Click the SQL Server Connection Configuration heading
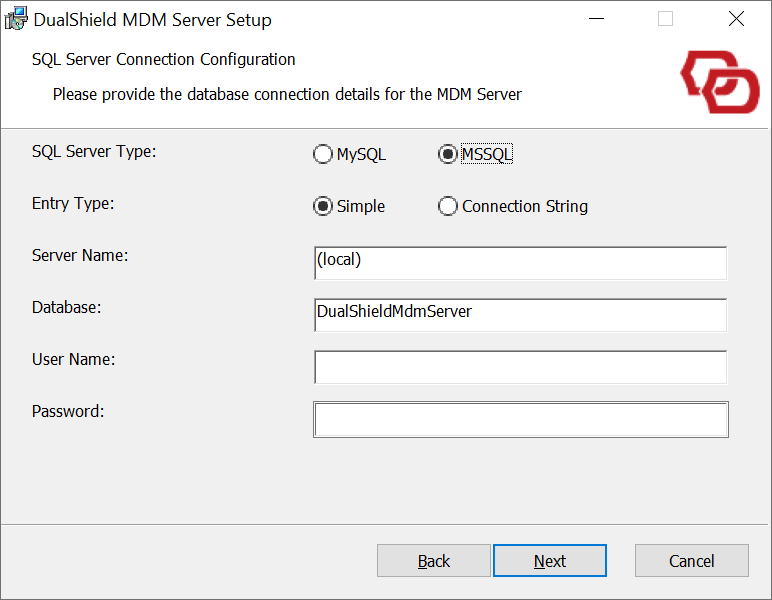The image size is (772, 600). (164, 60)
